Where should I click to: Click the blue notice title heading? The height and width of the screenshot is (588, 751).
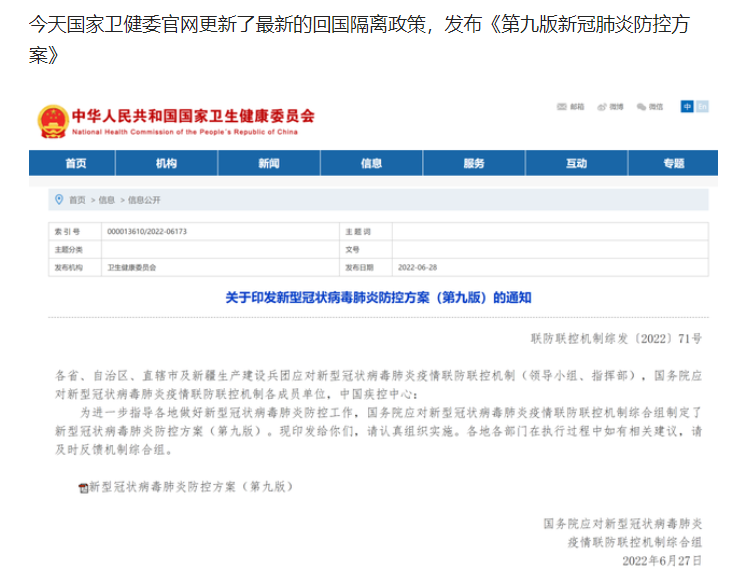(379, 297)
